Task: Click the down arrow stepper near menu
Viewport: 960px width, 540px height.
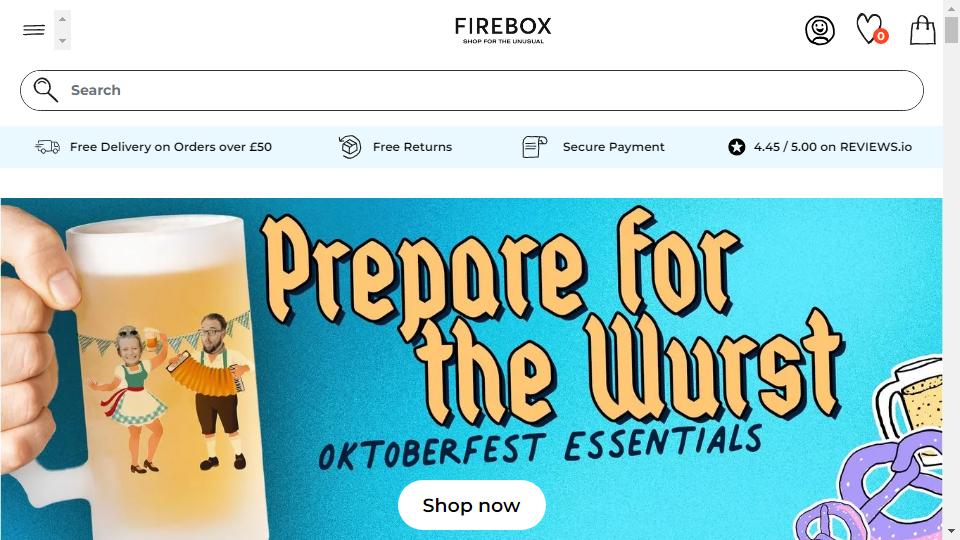Action: pyautogui.click(x=62, y=41)
